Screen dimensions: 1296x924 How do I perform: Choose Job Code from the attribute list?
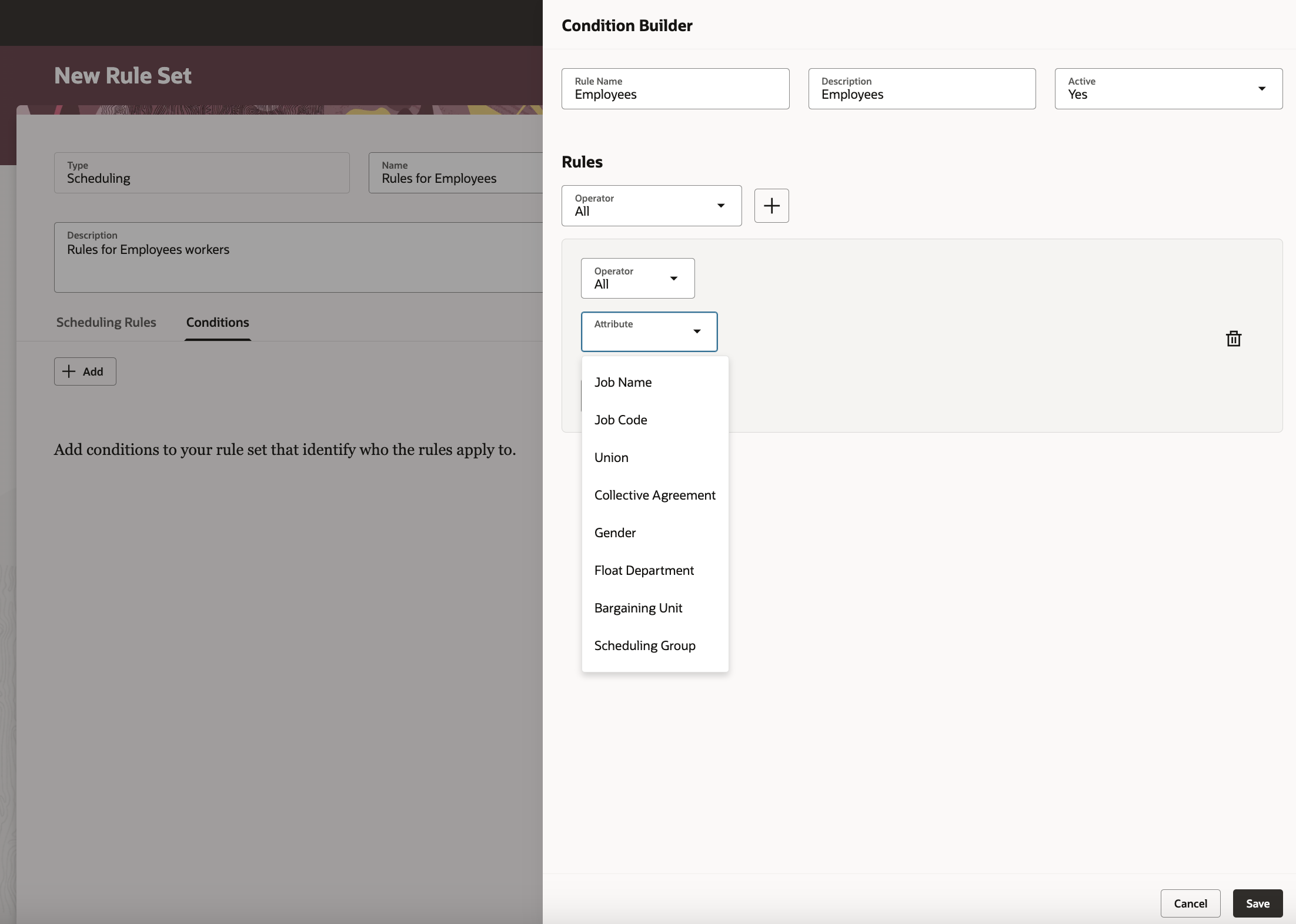pyautogui.click(x=620, y=420)
